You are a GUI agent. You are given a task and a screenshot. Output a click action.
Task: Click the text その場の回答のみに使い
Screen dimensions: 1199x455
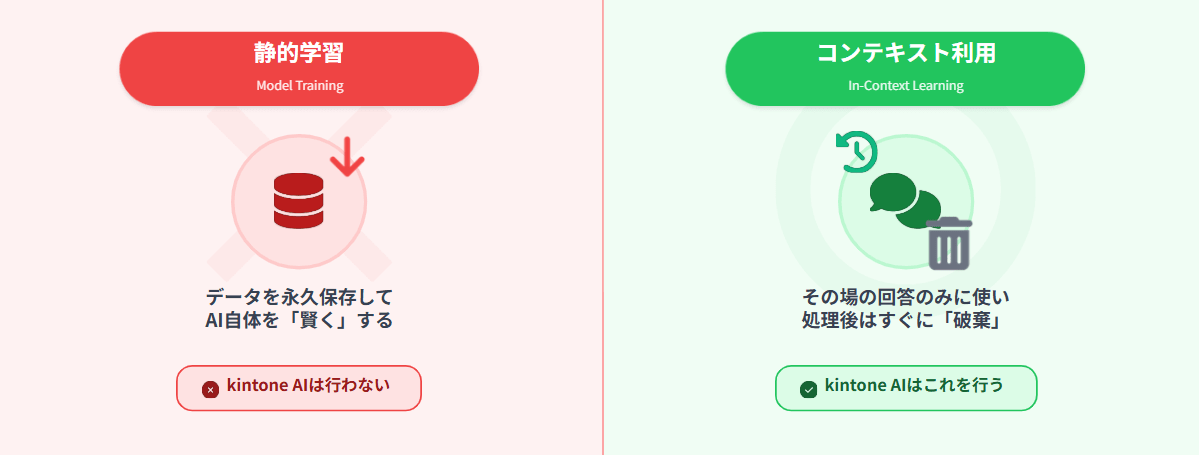[x=905, y=297]
